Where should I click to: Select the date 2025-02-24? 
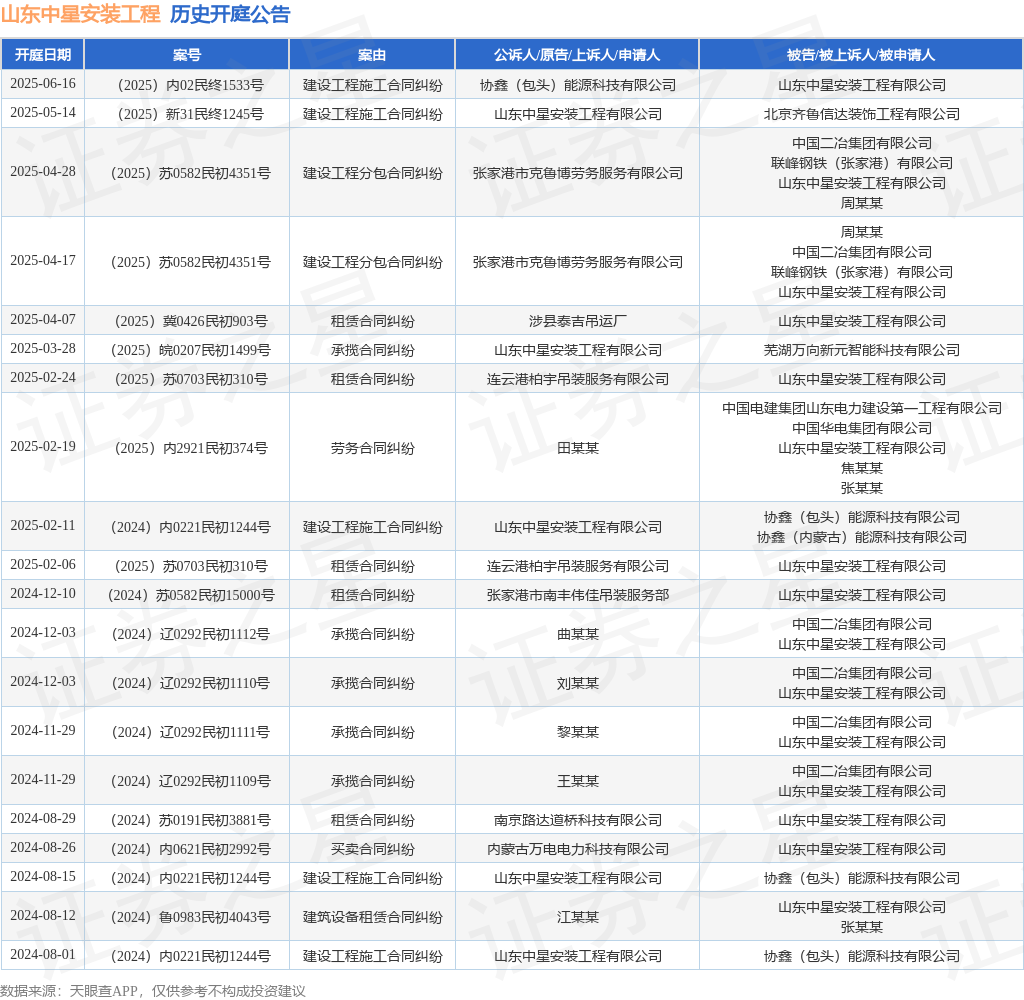coord(43,377)
